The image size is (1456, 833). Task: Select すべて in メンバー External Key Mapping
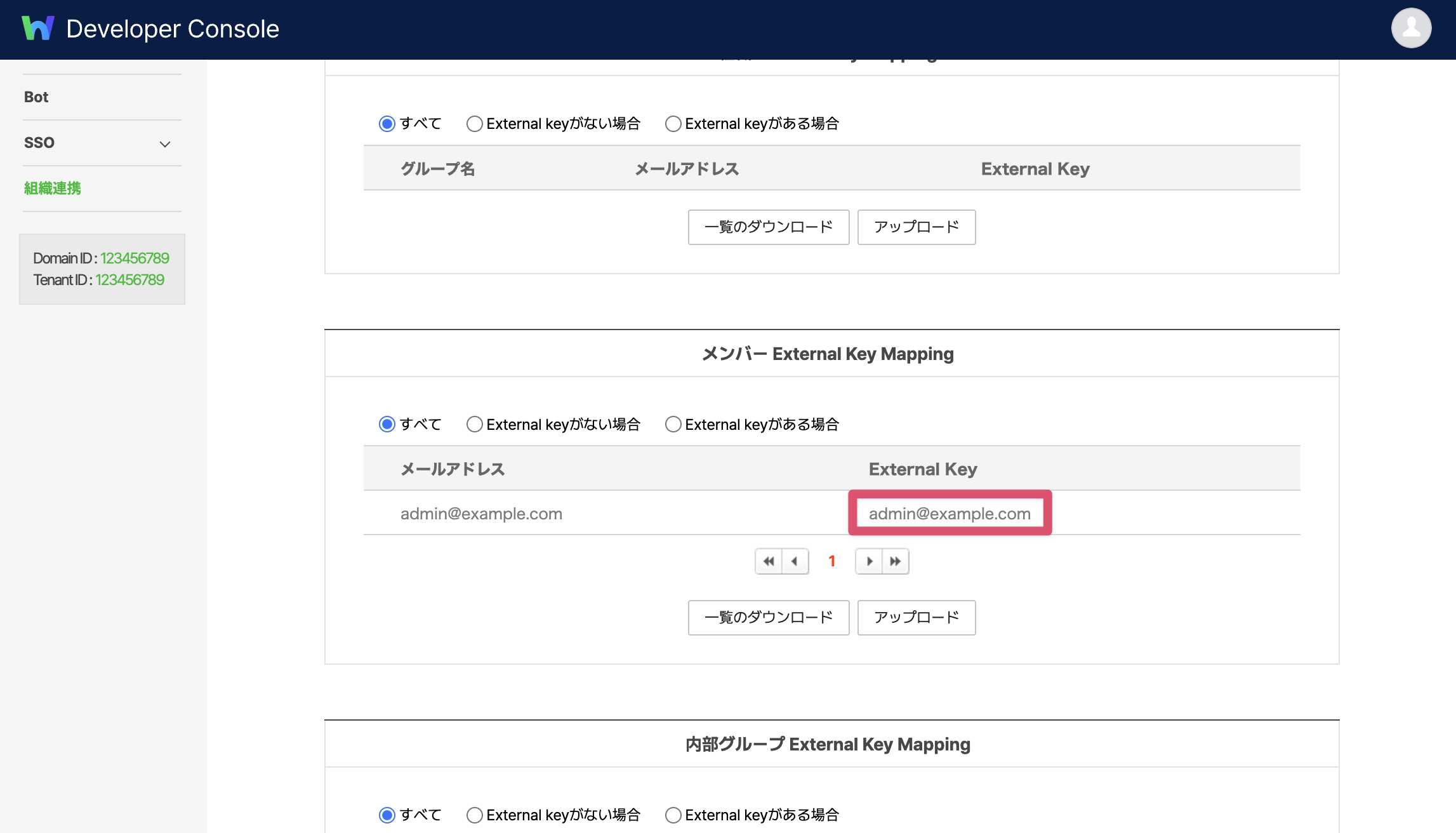click(x=387, y=424)
